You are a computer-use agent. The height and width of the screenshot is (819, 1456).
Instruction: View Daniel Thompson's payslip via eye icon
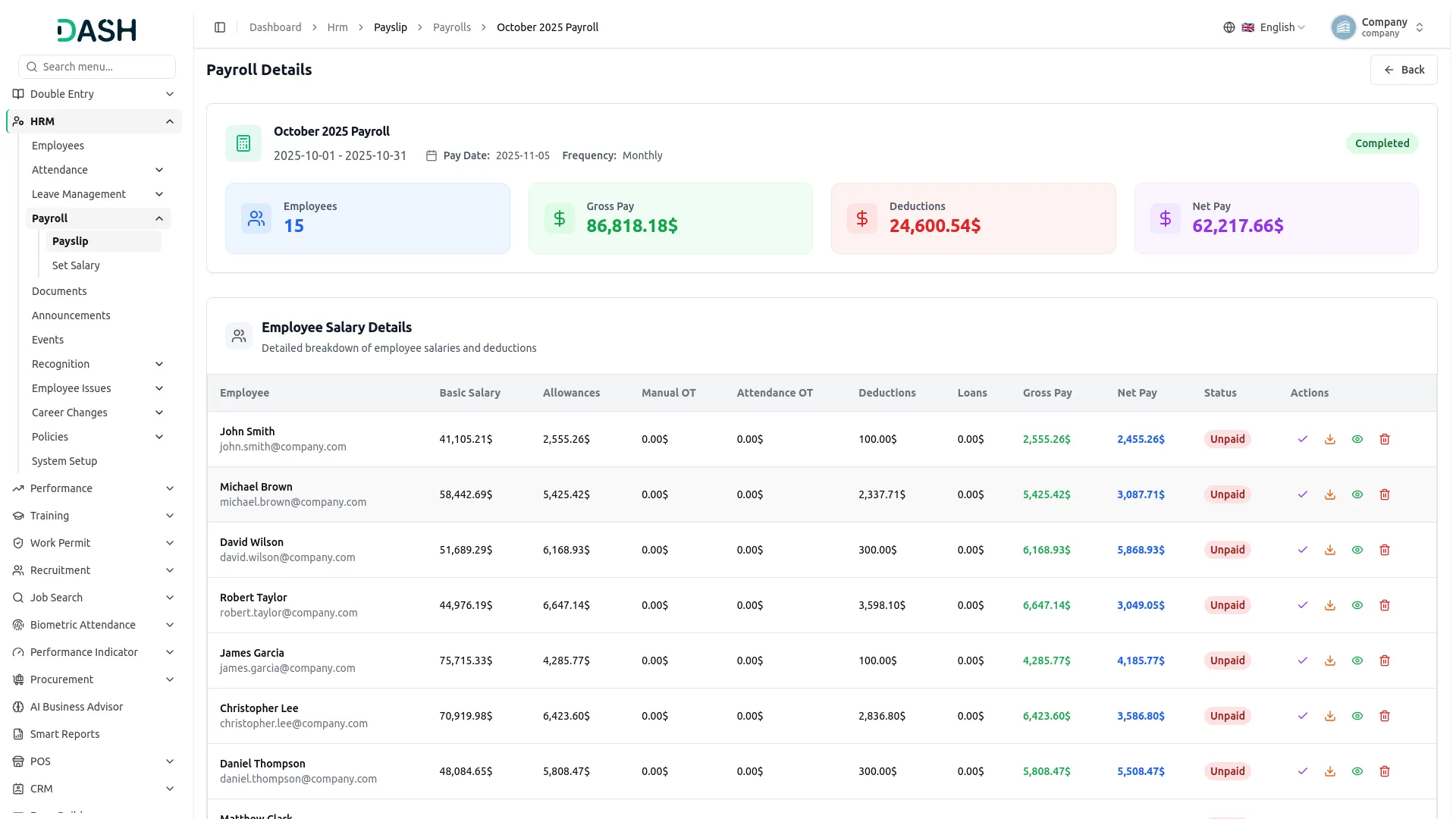tap(1357, 771)
